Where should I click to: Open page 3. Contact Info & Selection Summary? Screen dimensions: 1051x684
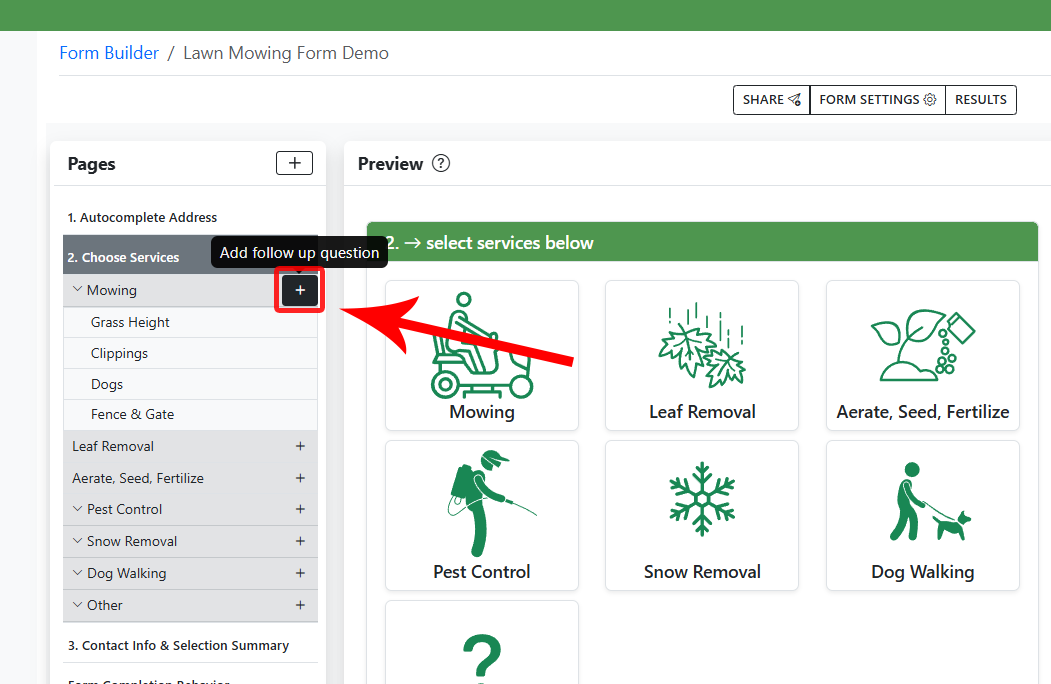click(178, 646)
